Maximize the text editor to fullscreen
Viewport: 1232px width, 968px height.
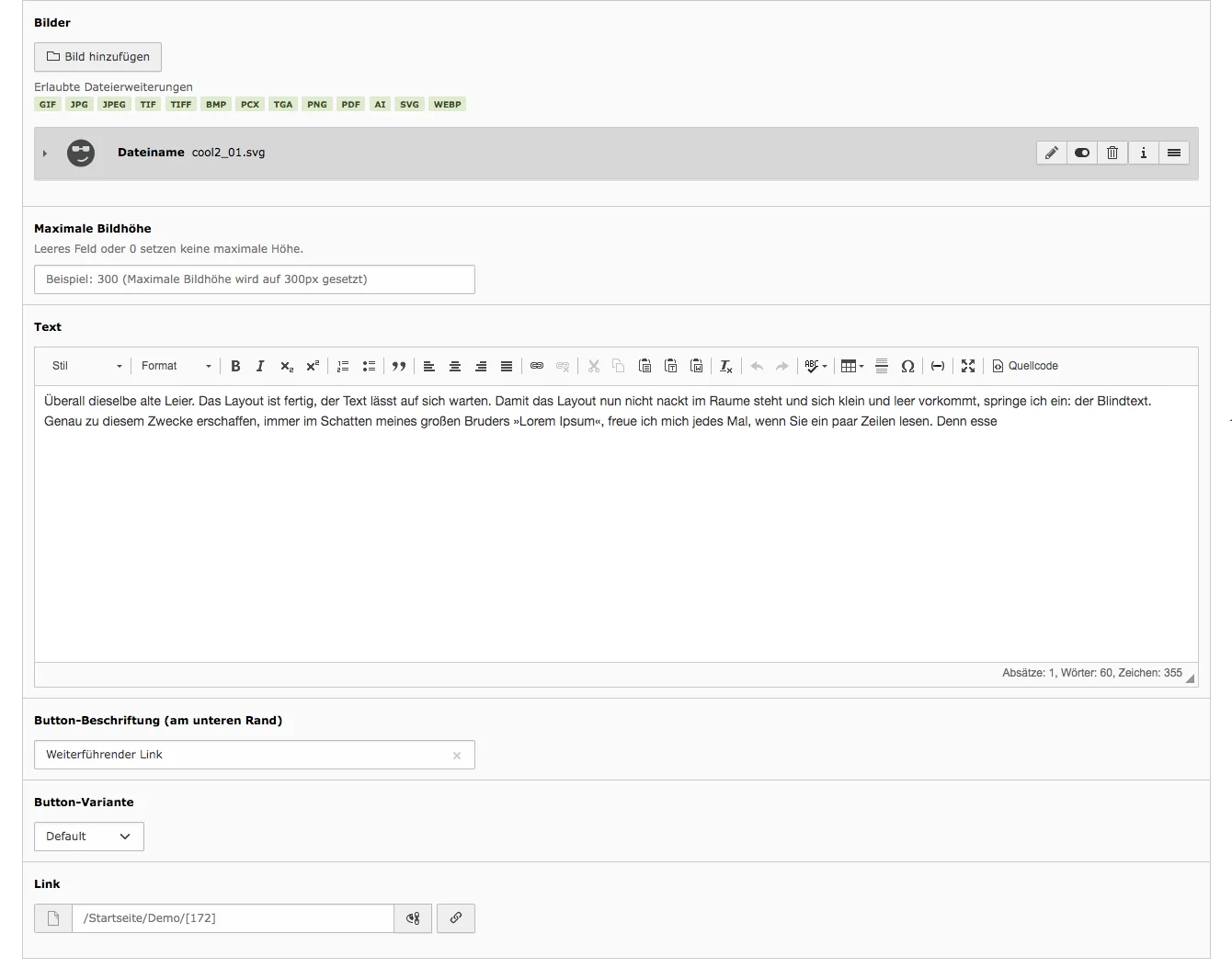[967, 366]
